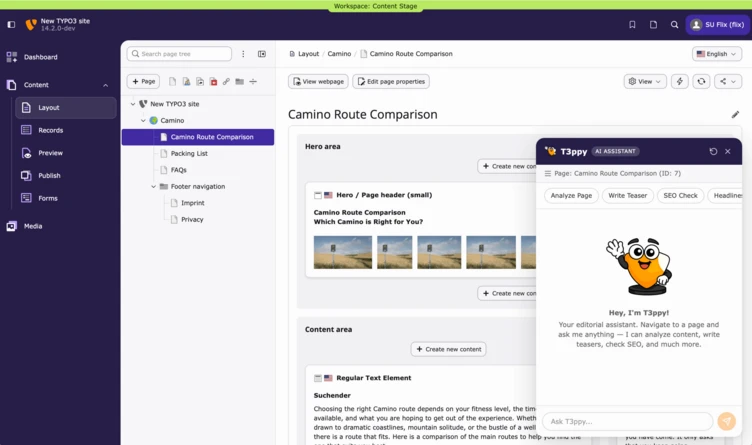This screenshot has height=445, width=752.
Task: Click the + Page button
Action: click(143, 82)
